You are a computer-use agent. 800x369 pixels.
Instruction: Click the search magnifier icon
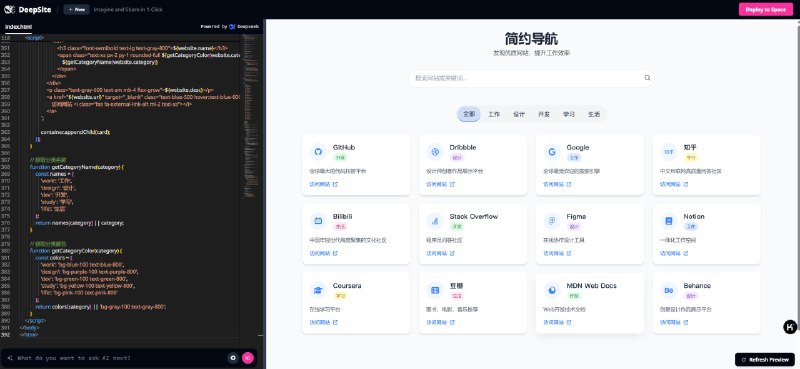(x=647, y=78)
